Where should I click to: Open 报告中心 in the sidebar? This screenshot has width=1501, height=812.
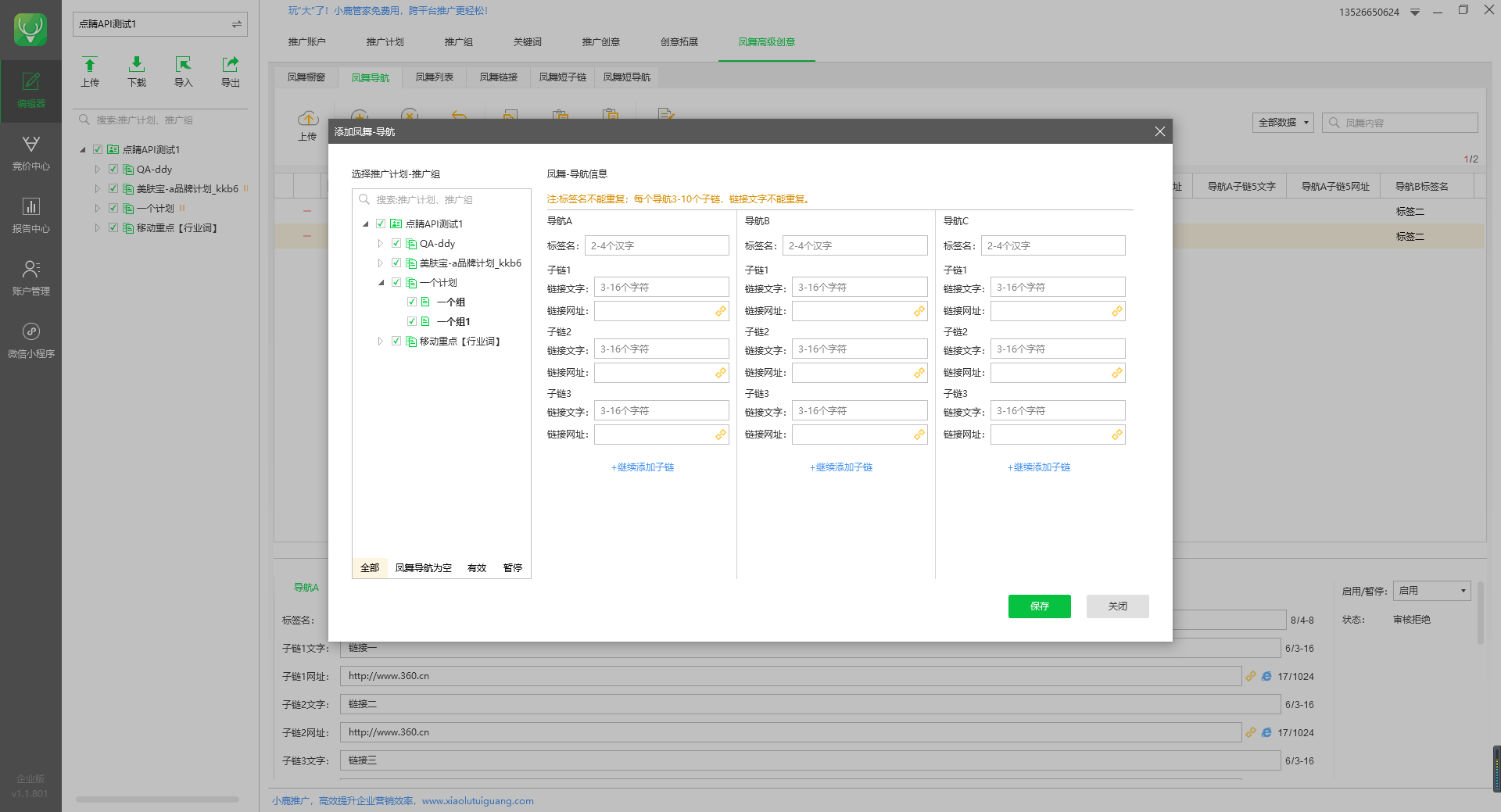pyautogui.click(x=30, y=216)
